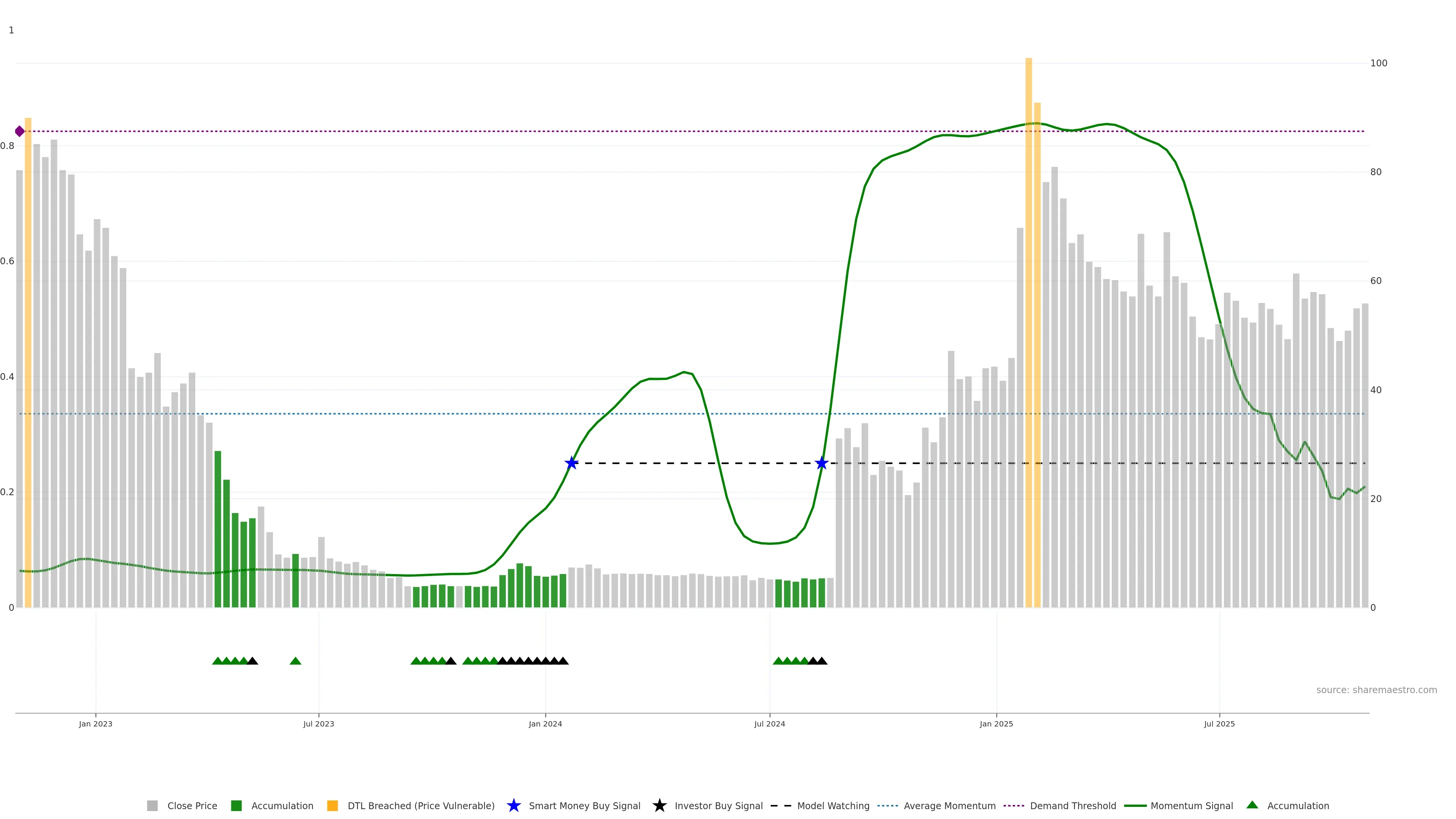This screenshot has width=1456, height=819.
Task: Click the Jan 2024 axis label
Action: coord(545,723)
